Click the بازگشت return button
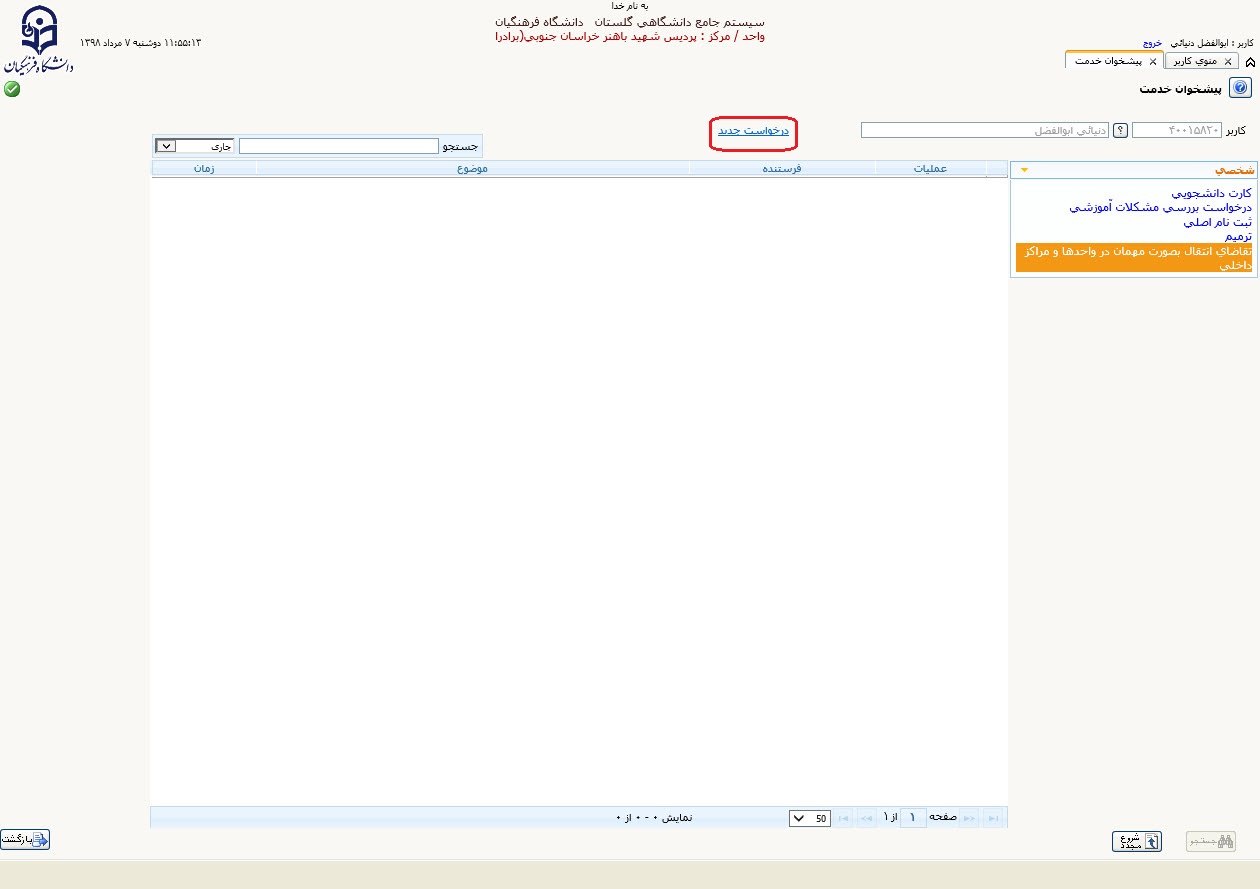This screenshot has width=1260, height=889. click(x=25, y=840)
